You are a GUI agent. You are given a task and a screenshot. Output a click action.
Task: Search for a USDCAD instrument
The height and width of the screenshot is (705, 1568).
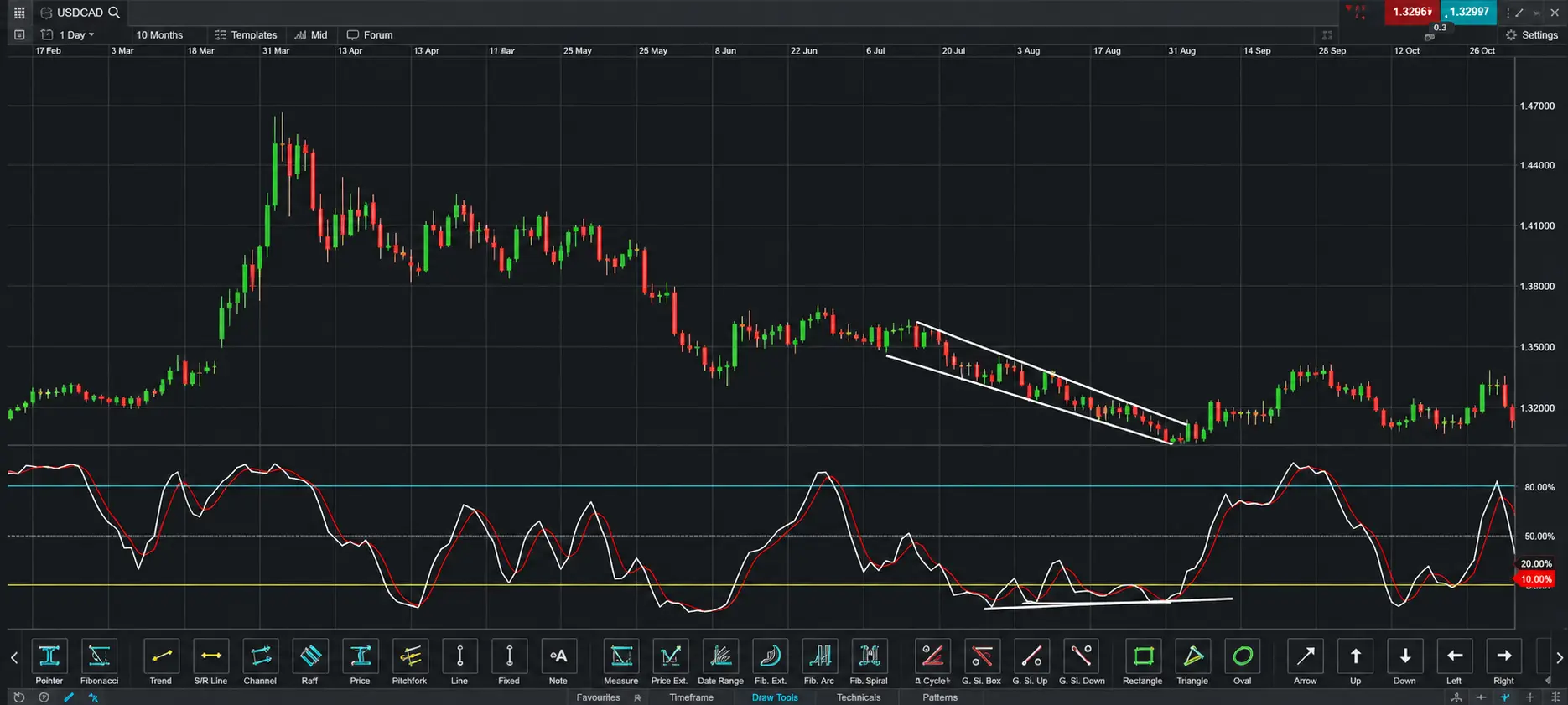[114, 13]
